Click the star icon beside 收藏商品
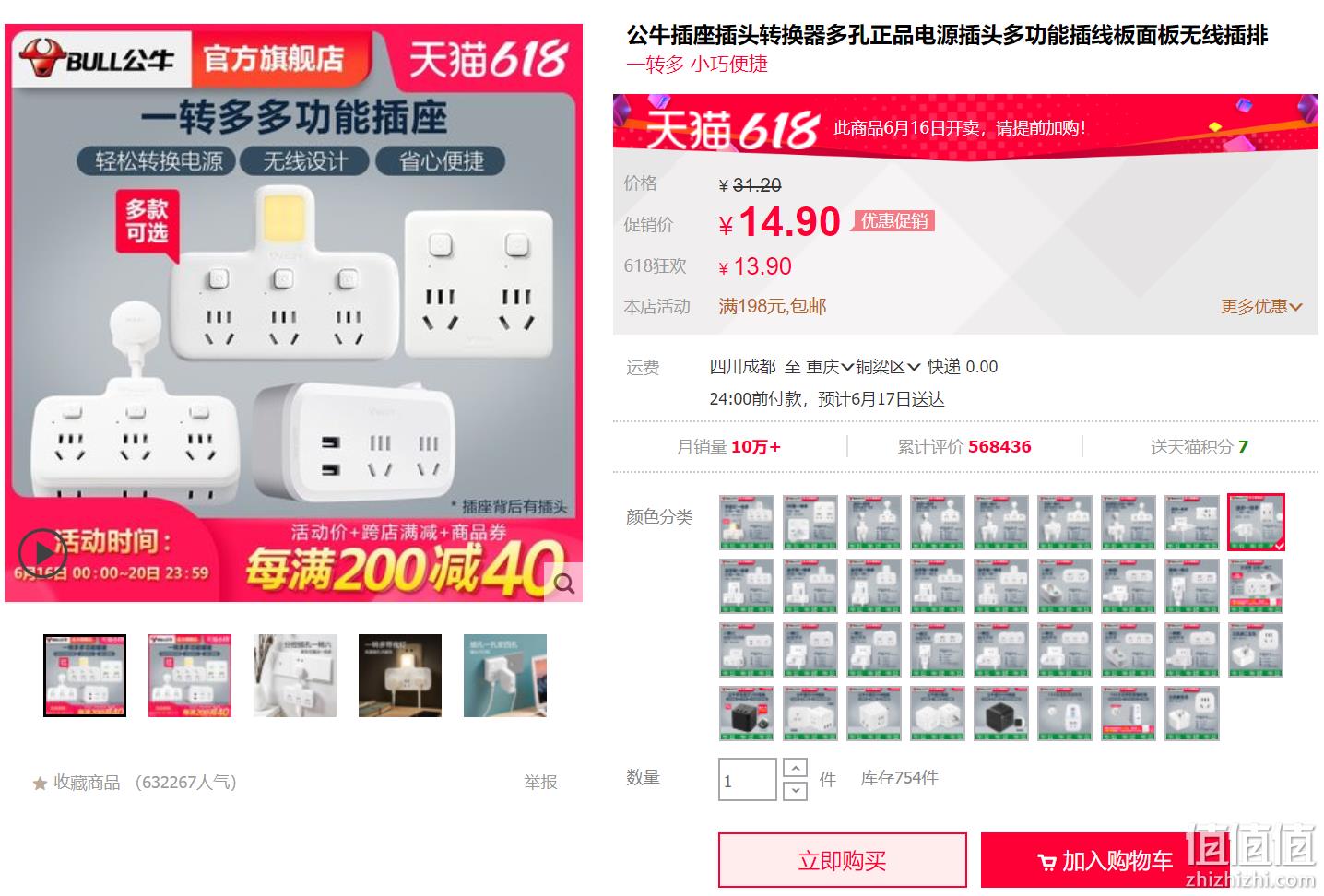This screenshot has width=1324, height=896. [x=40, y=784]
